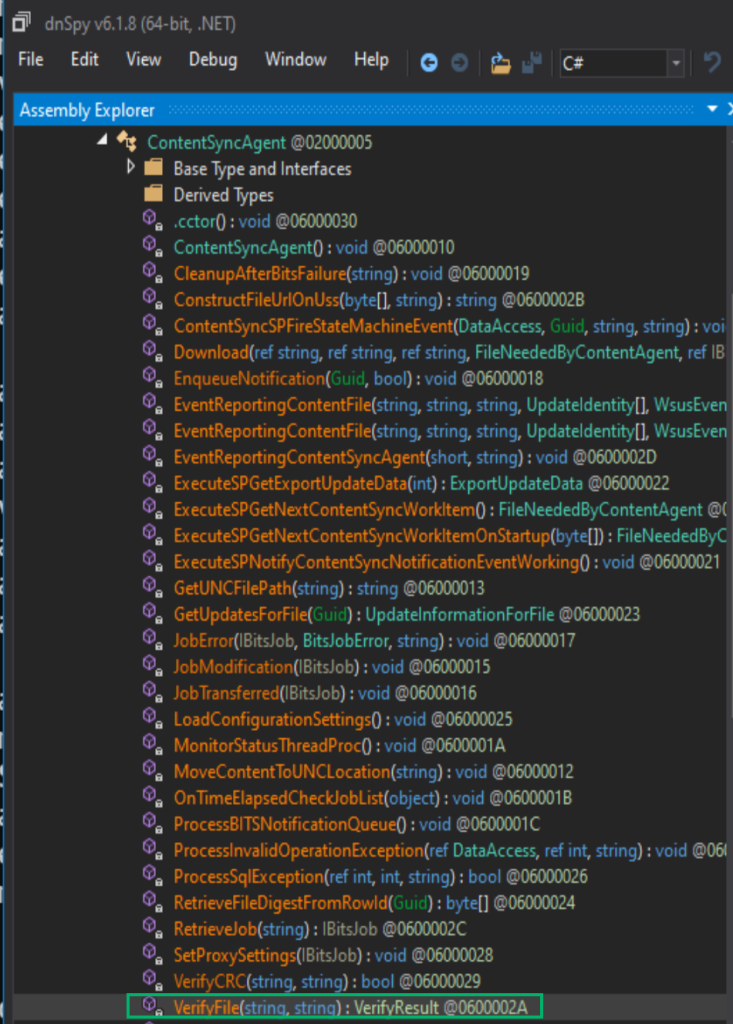Click the Base Type and Interfaces folder icon
Screen dimensions: 733x1024
[x=154, y=167]
